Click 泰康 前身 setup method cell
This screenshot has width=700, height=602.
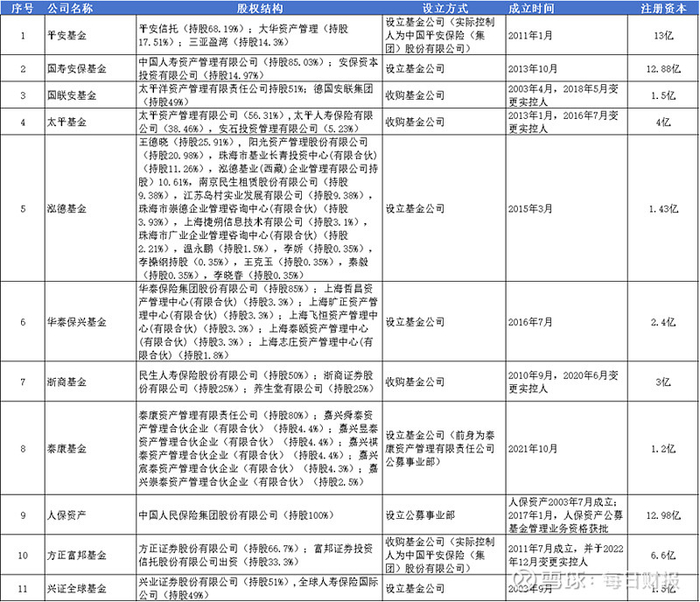point(444,448)
